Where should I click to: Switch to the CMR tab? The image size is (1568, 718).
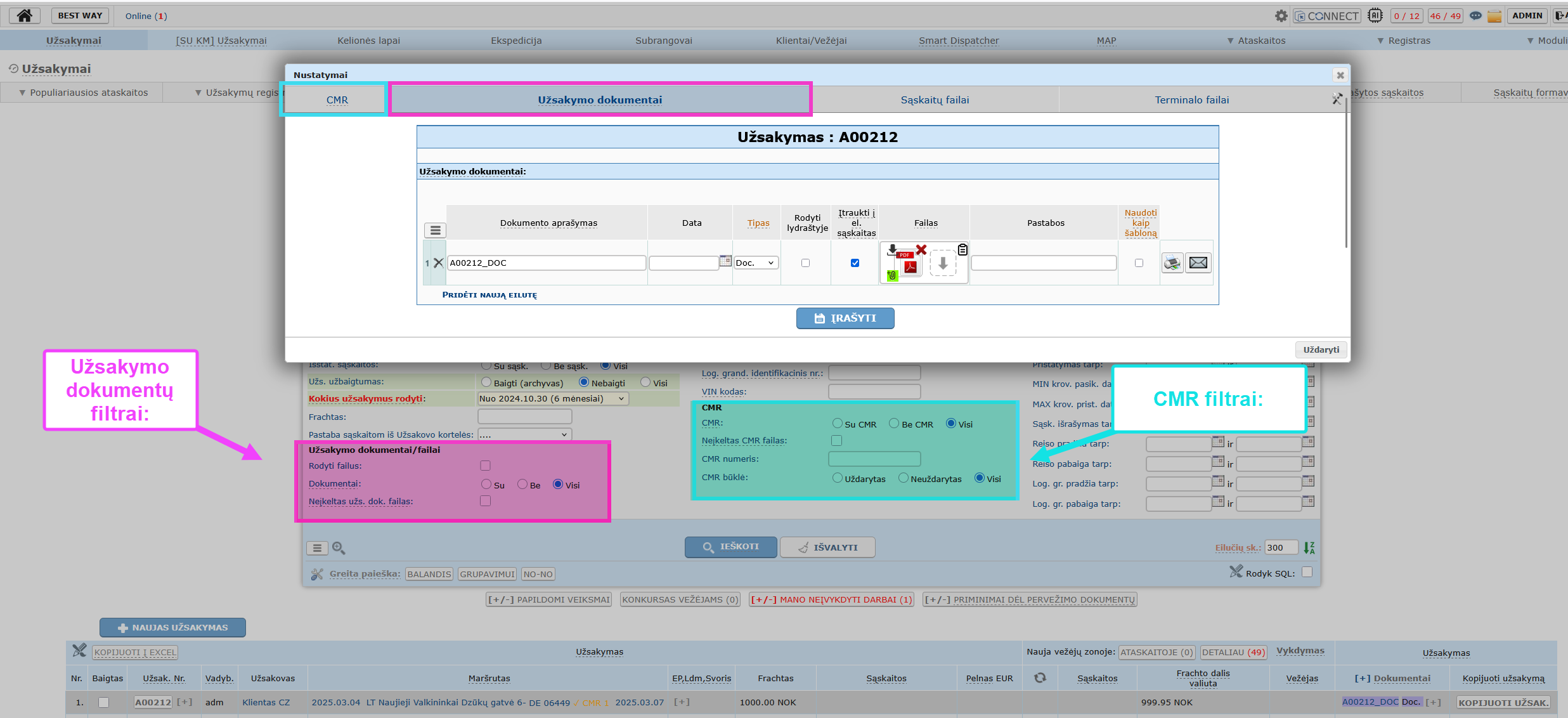click(337, 100)
